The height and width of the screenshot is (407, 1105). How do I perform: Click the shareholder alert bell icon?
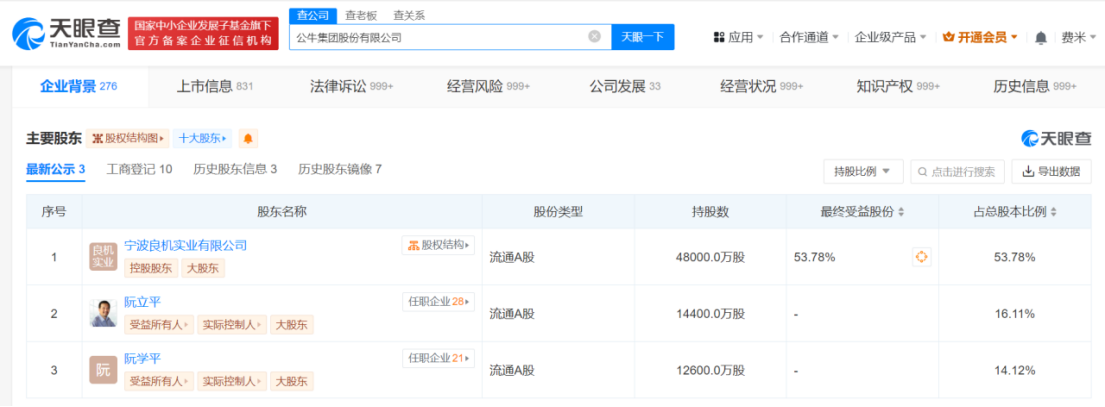tap(248, 139)
